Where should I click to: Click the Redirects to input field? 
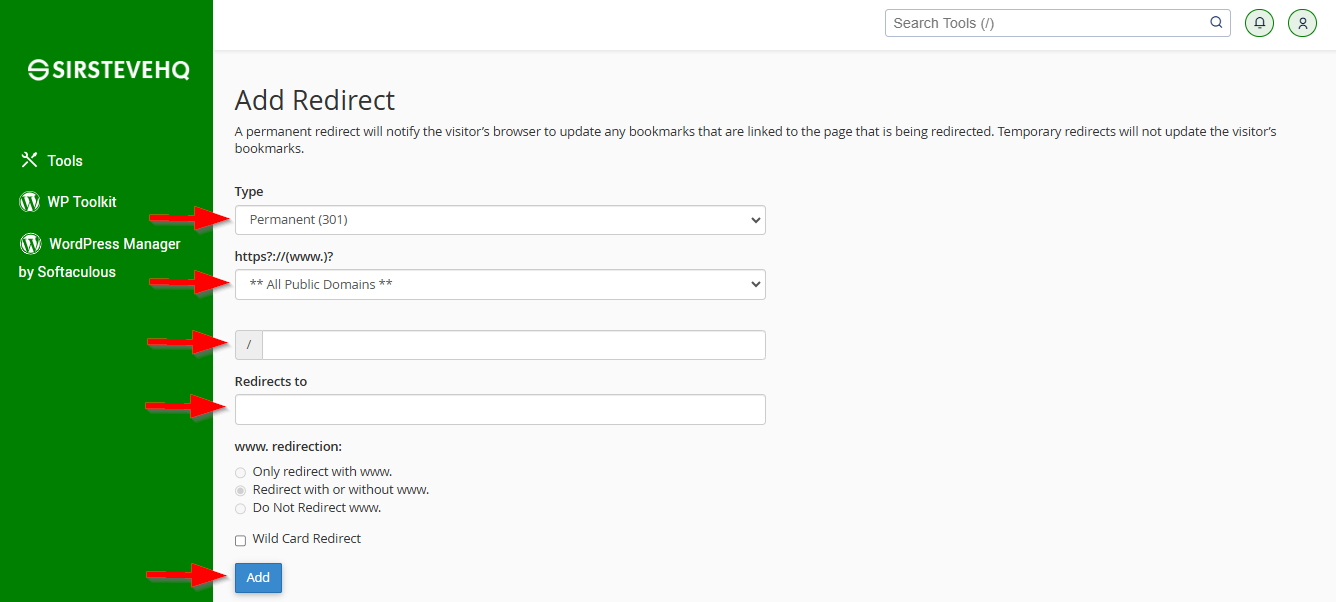coord(500,409)
